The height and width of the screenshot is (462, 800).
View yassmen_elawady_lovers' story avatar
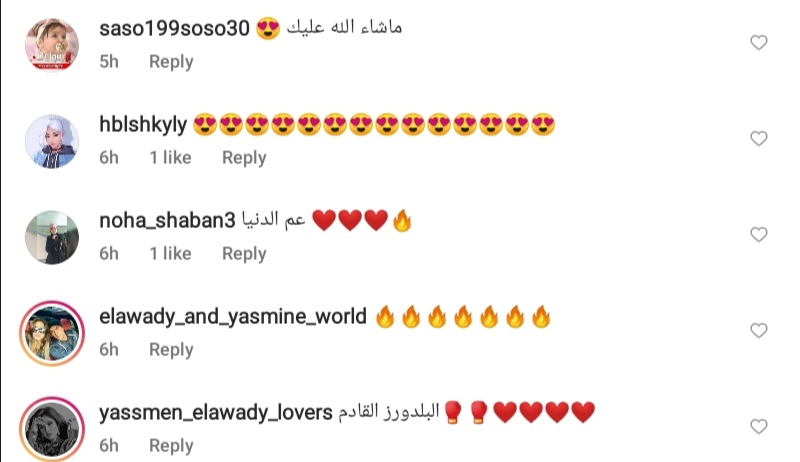[x=52, y=429]
